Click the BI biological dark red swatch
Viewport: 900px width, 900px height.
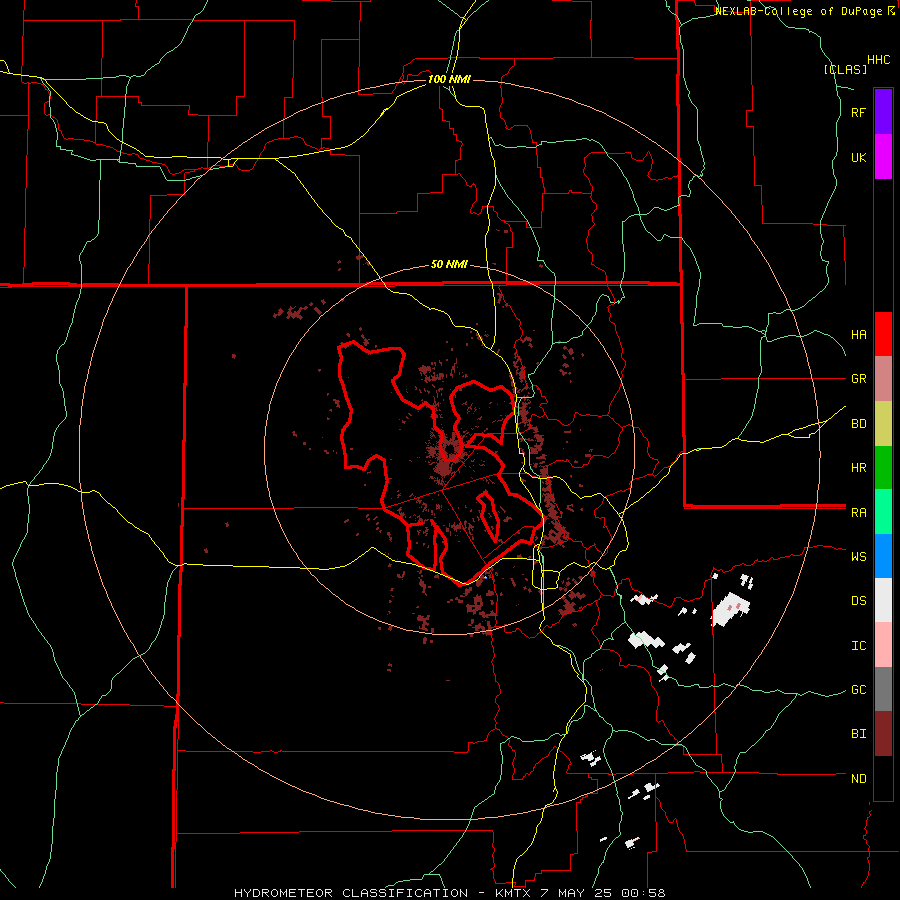(x=883, y=734)
